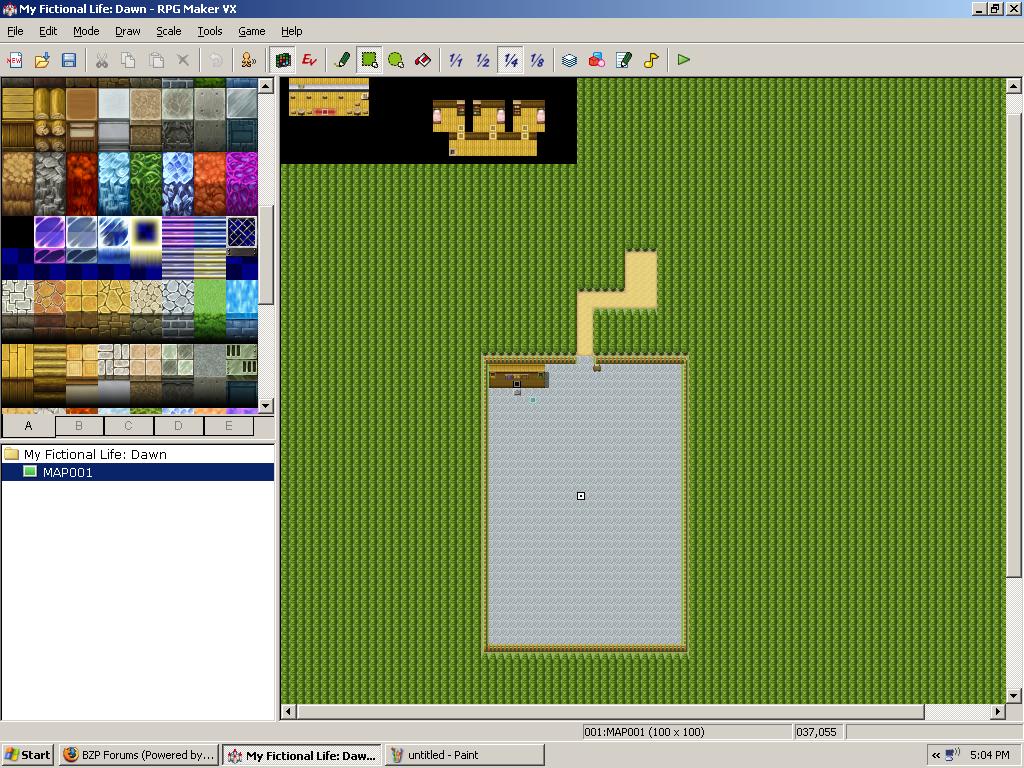Open an existing project
Screen dimensions: 1024x768
(41, 59)
